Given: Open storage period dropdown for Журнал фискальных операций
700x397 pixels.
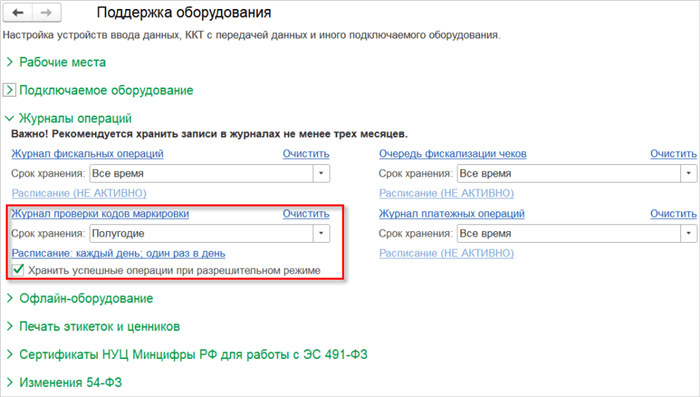Looking at the screenshot, I should pyautogui.click(x=321, y=174).
